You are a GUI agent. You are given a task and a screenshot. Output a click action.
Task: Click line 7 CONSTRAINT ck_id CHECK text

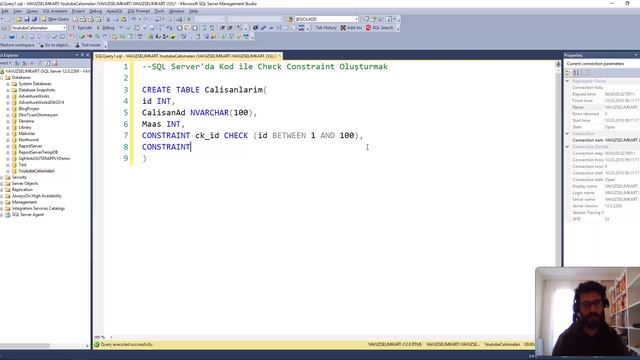(252, 136)
